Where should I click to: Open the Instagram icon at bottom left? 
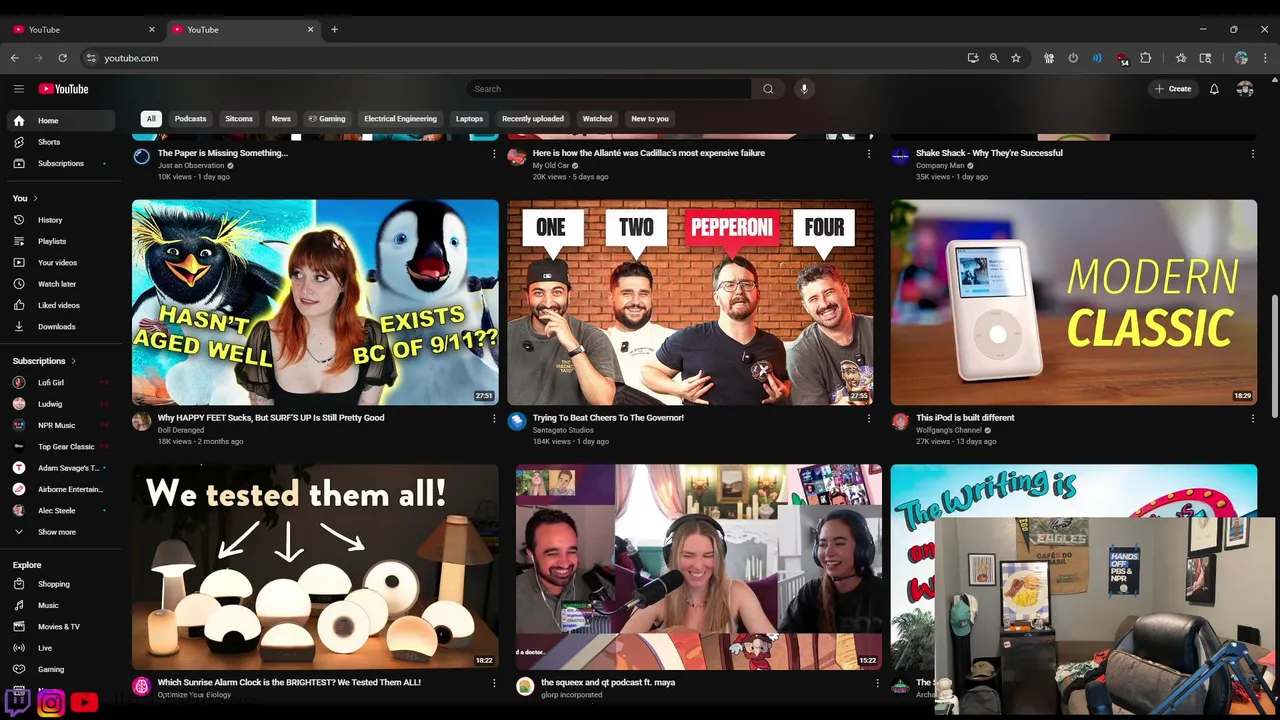[51, 703]
